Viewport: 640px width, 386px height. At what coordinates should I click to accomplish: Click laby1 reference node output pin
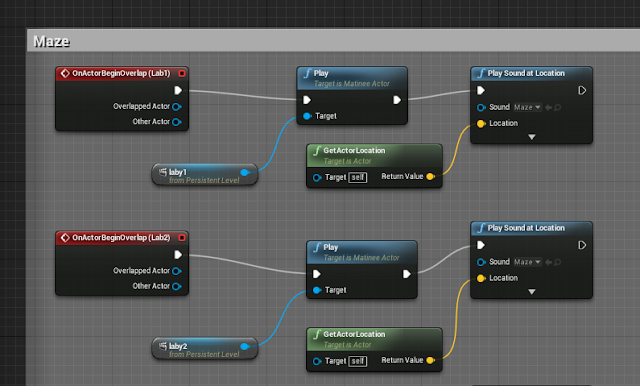click(x=244, y=173)
